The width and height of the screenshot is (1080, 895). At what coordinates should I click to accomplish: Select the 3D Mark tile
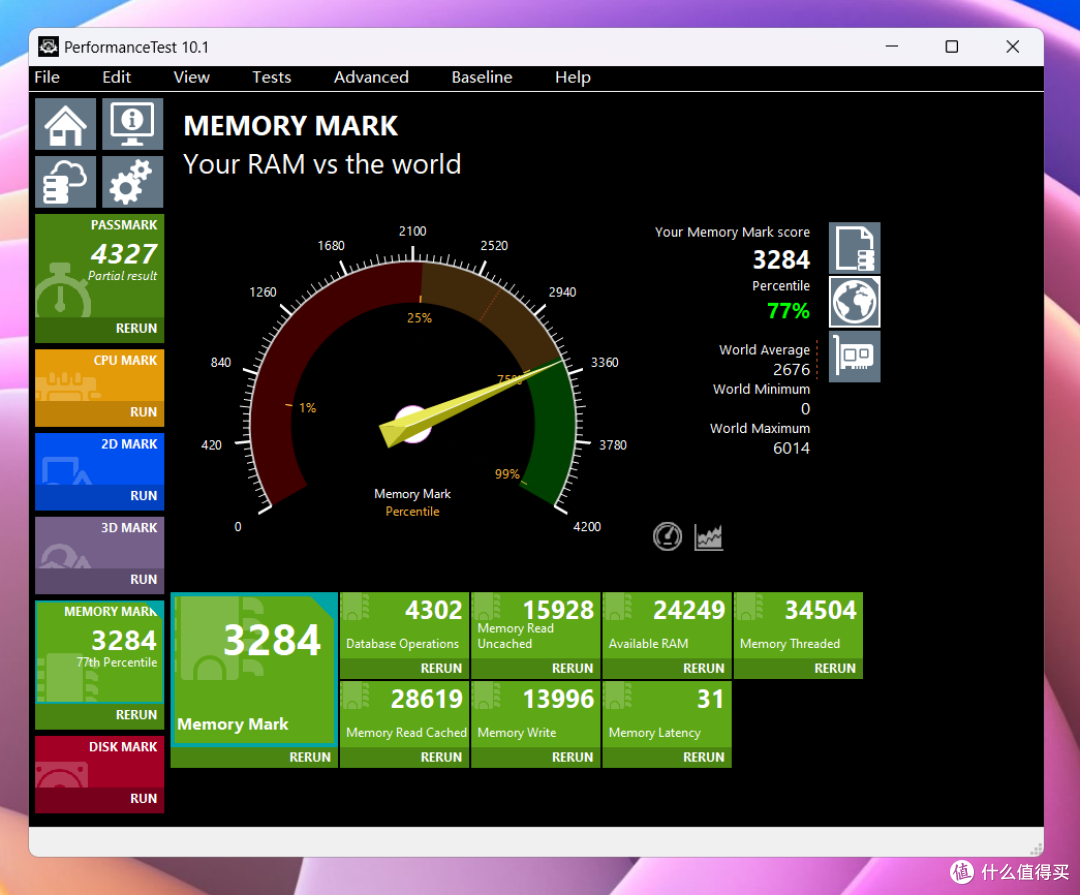(100, 542)
